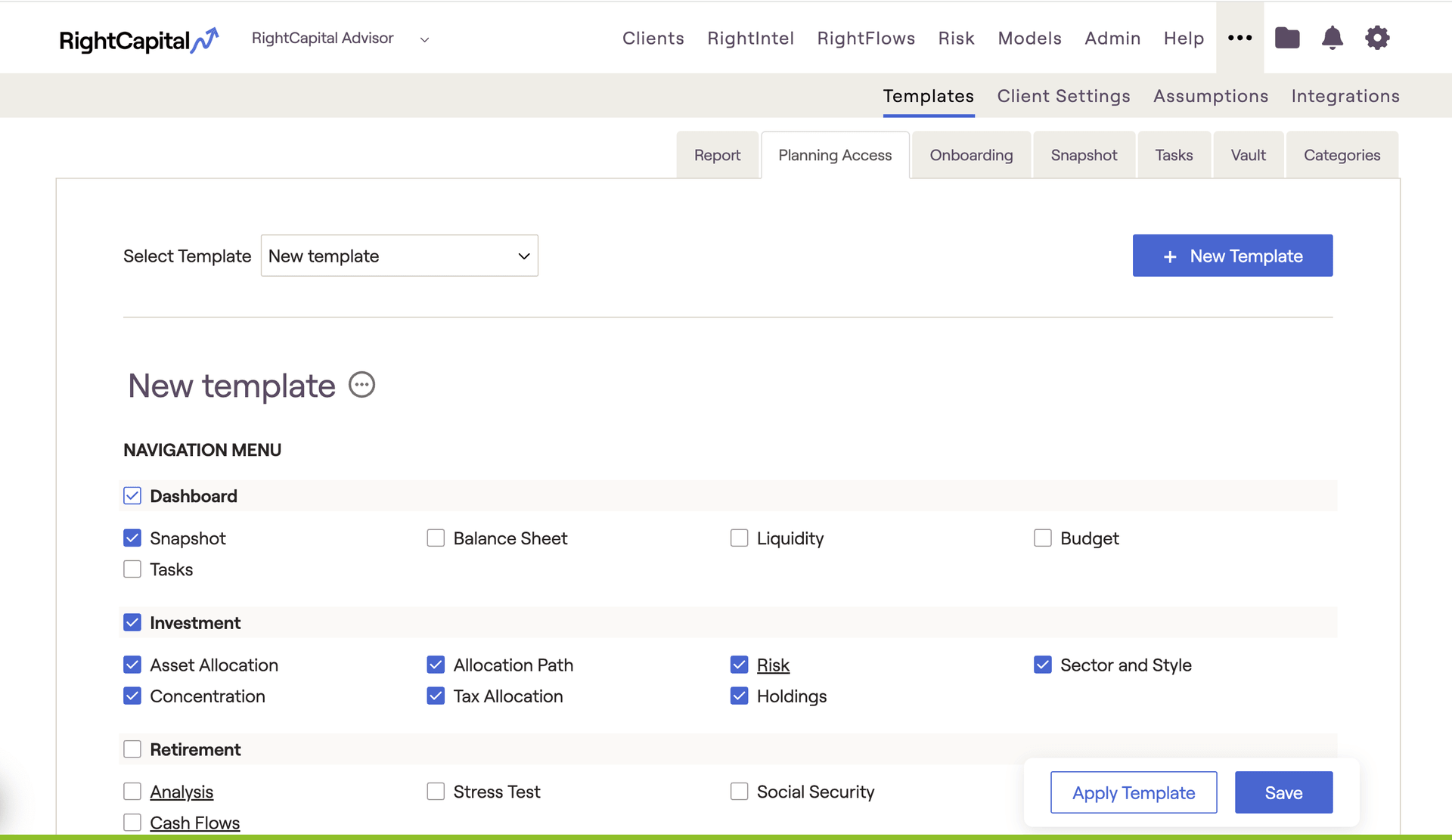Open Models in top navigation
Viewport: 1452px width, 840px height.
click(1029, 38)
